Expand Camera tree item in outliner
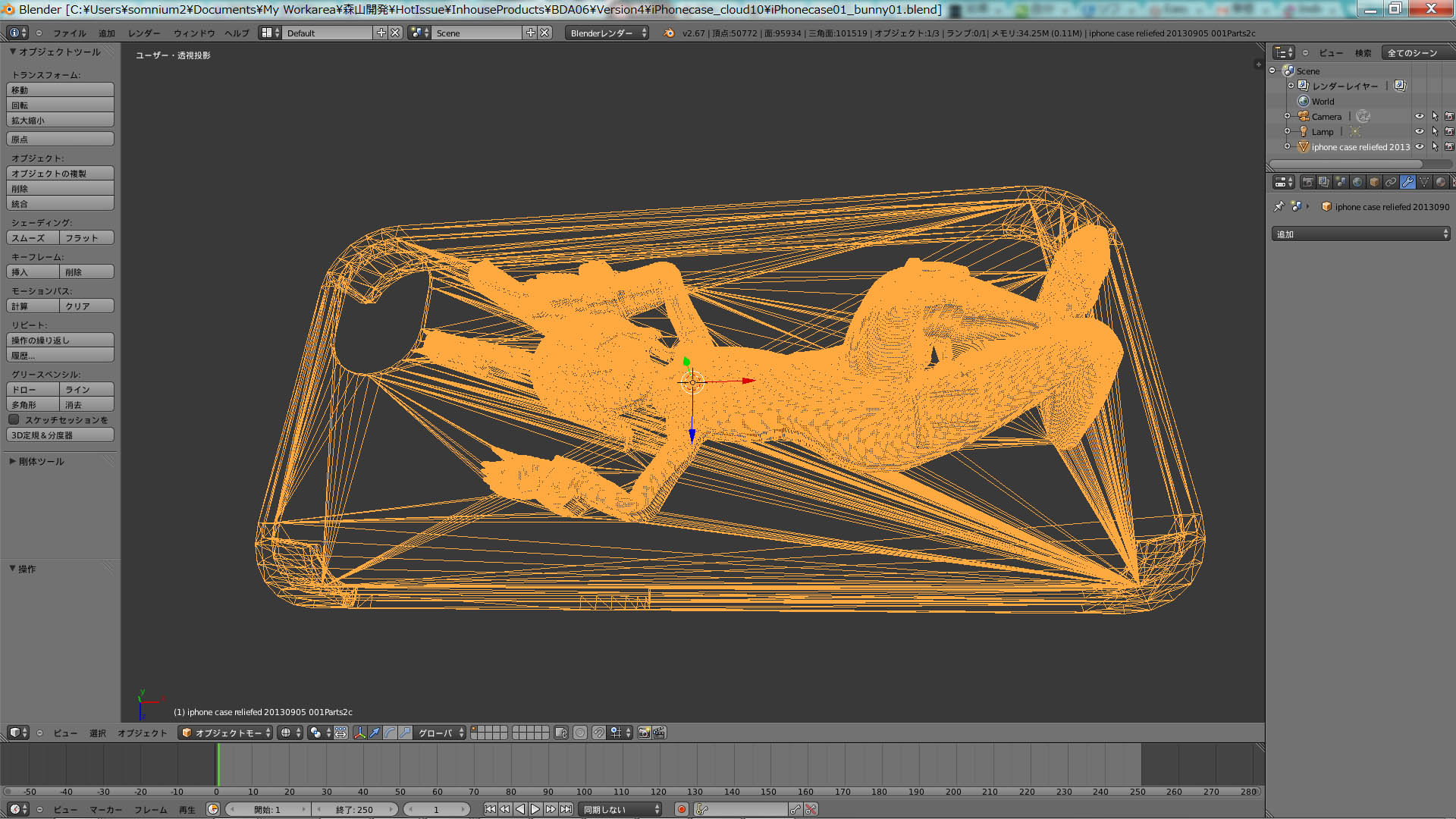 pyautogui.click(x=1287, y=116)
